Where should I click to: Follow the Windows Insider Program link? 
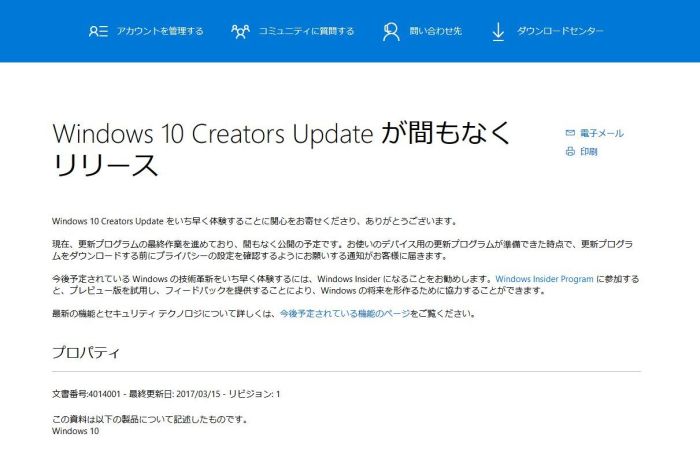pyautogui.click(x=544, y=279)
